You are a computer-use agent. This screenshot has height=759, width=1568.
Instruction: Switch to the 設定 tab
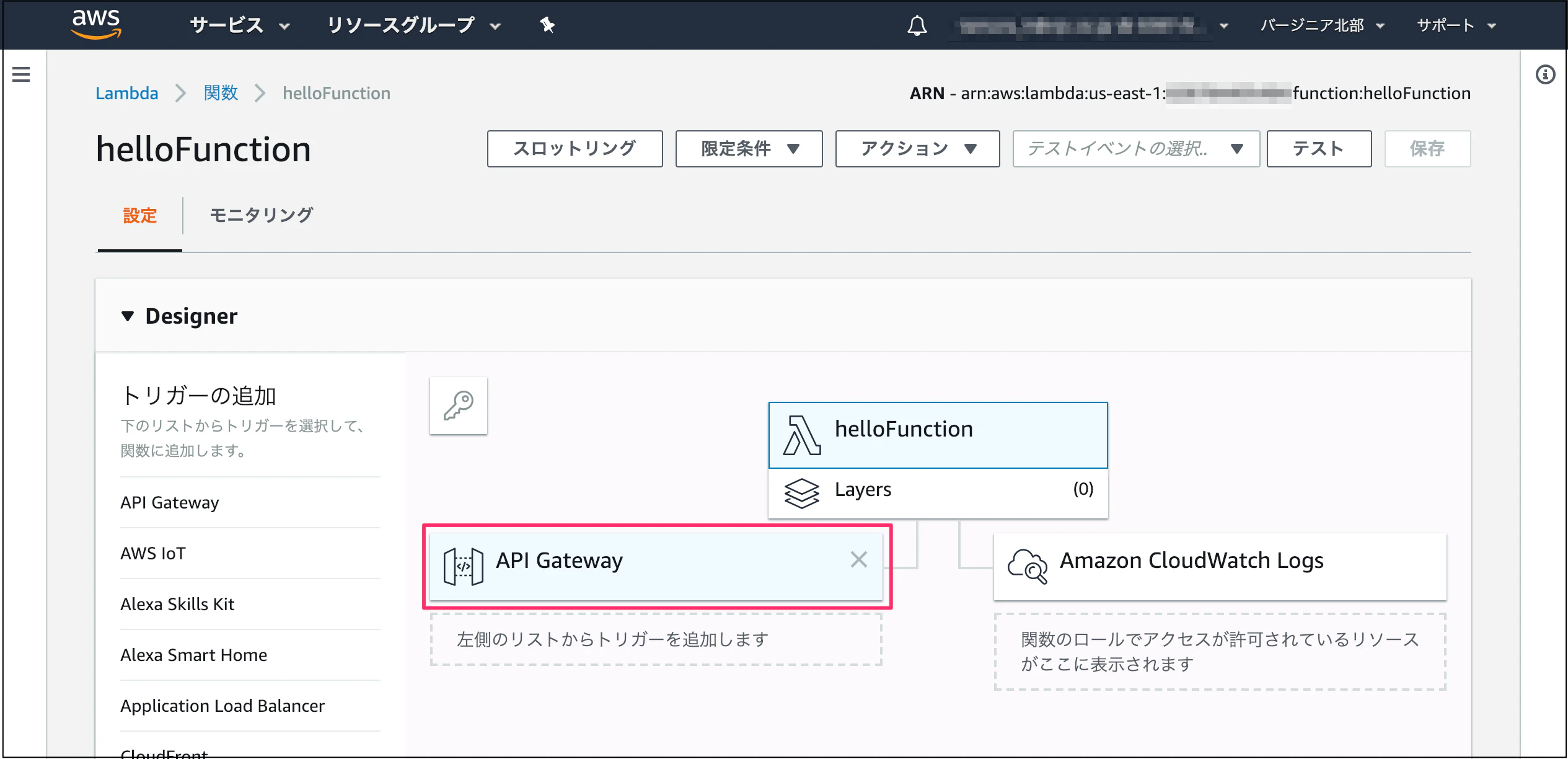tap(140, 216)
